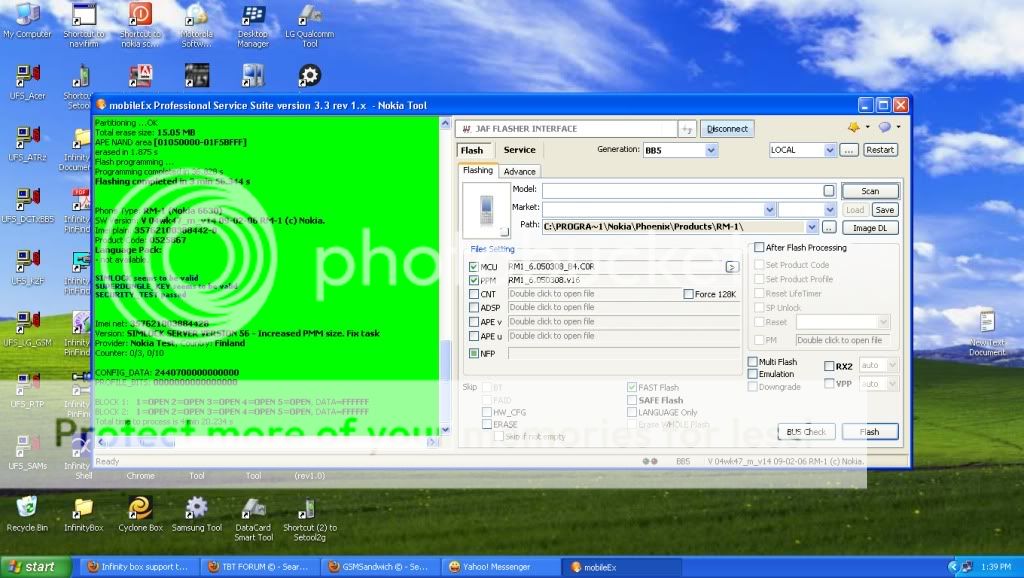Open the My Computer desktop icon
1024x578 pixels.
point(27,21)
